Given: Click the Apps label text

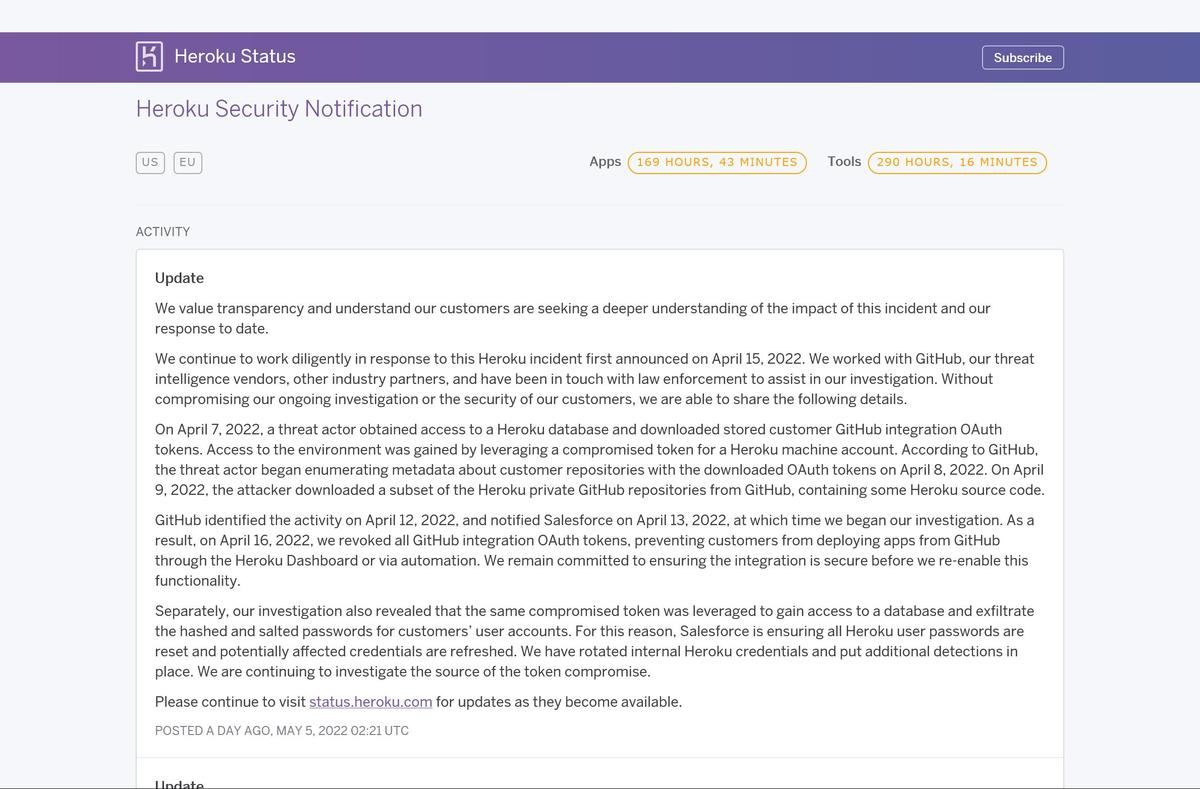Looking at the screenshot, I should coord(605,161).
